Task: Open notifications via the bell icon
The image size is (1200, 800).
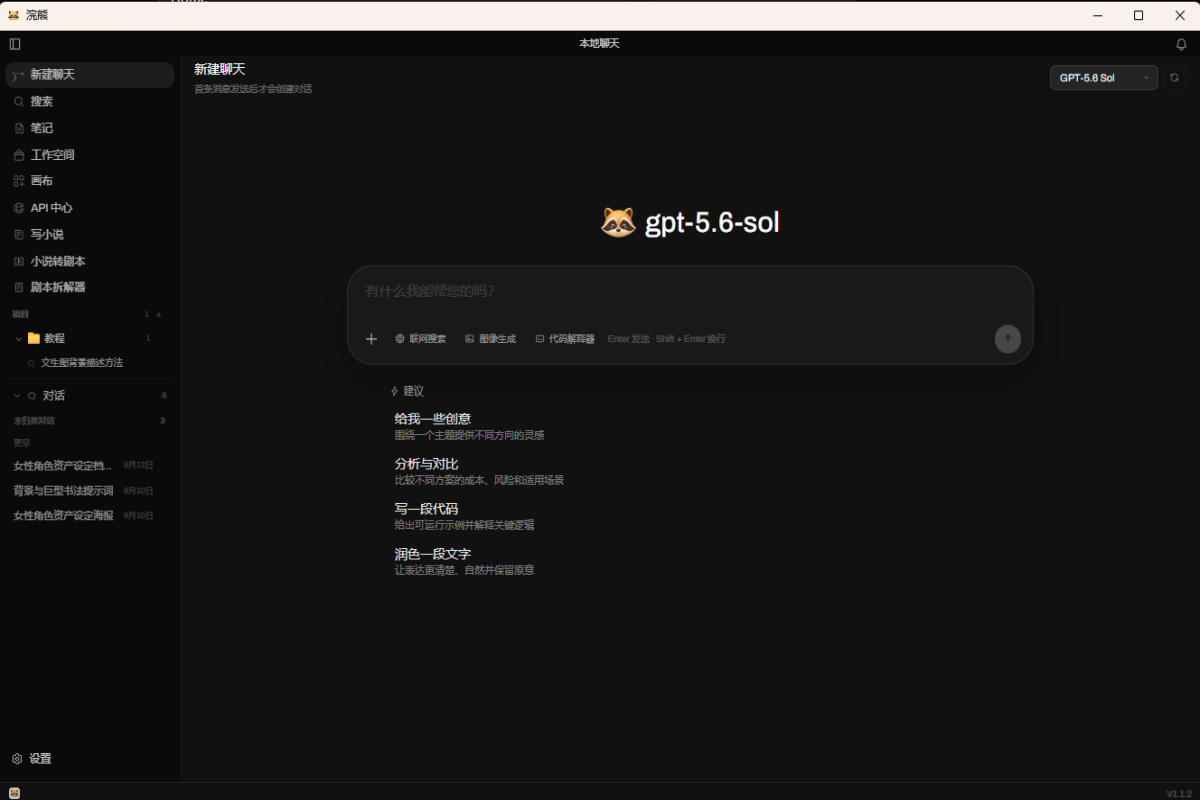Action: (1181, 44)
